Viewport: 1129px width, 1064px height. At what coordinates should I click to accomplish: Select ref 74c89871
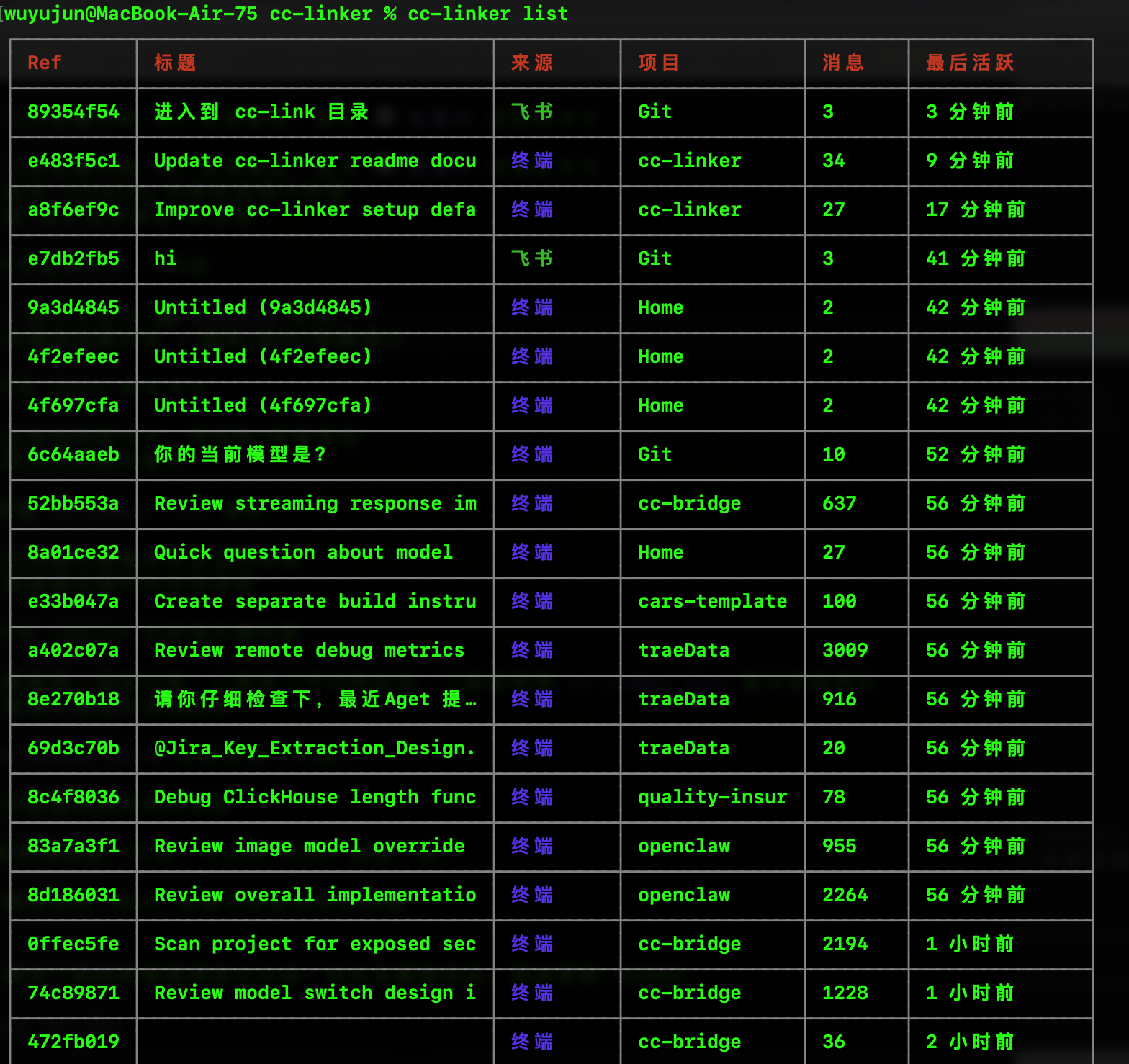click(73, 993)
